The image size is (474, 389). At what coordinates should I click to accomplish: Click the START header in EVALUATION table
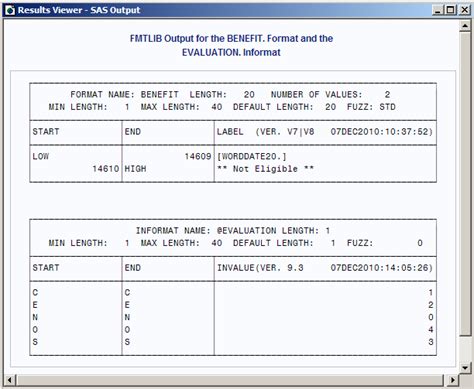click(x=46, y=268)
